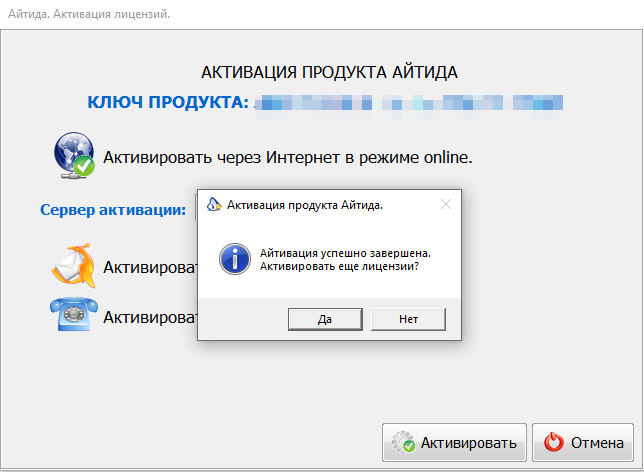Select the blue telephone activation icon
The image size is (644, 472).
74,314
